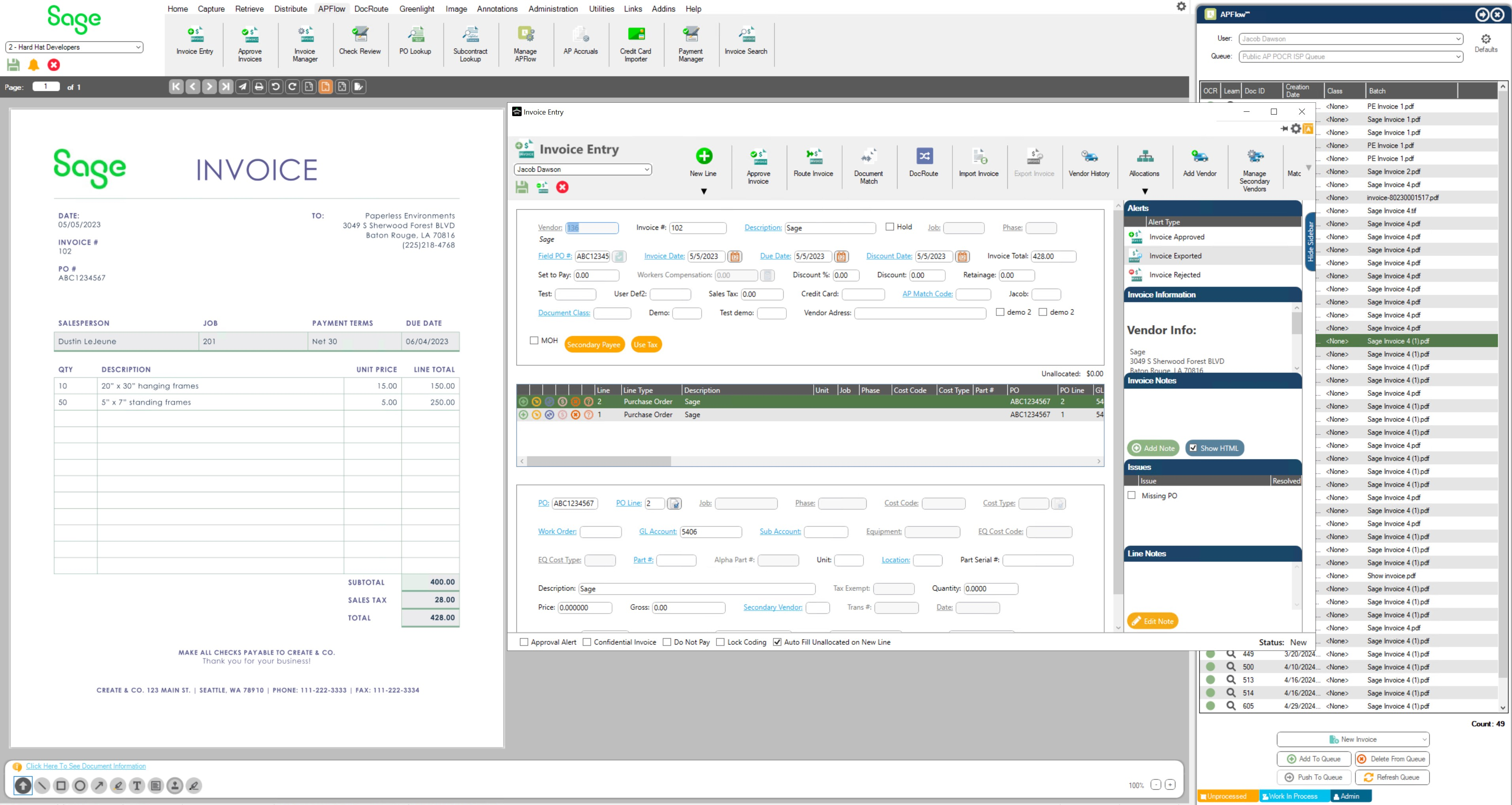Click the Refresh Queue button
The image size is (1512, 805).
(1392, 777)
